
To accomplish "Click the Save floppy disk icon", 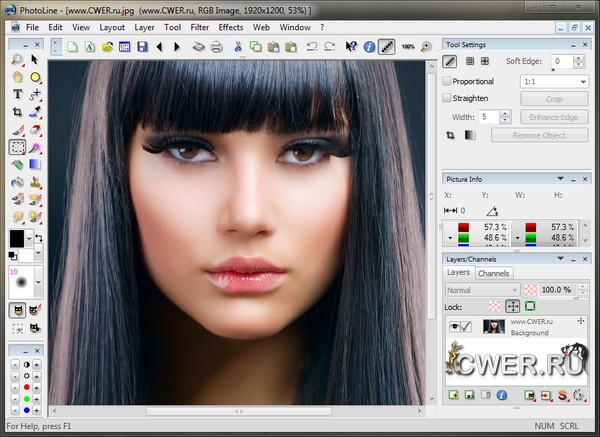I will (x=142, y=46).
